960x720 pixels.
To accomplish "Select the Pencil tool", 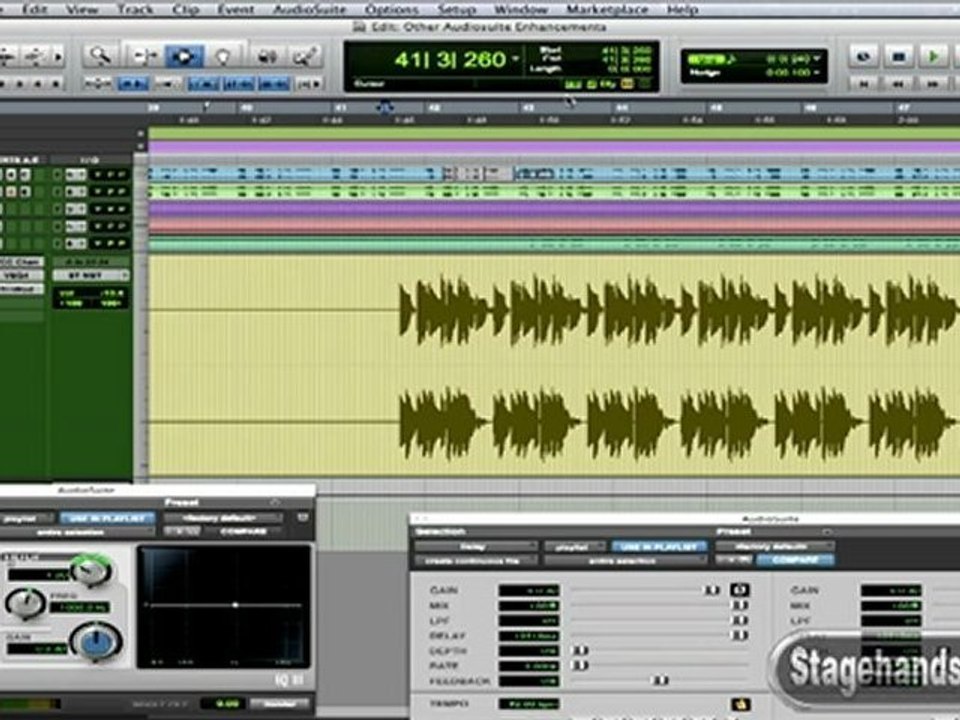I will 304,56.
